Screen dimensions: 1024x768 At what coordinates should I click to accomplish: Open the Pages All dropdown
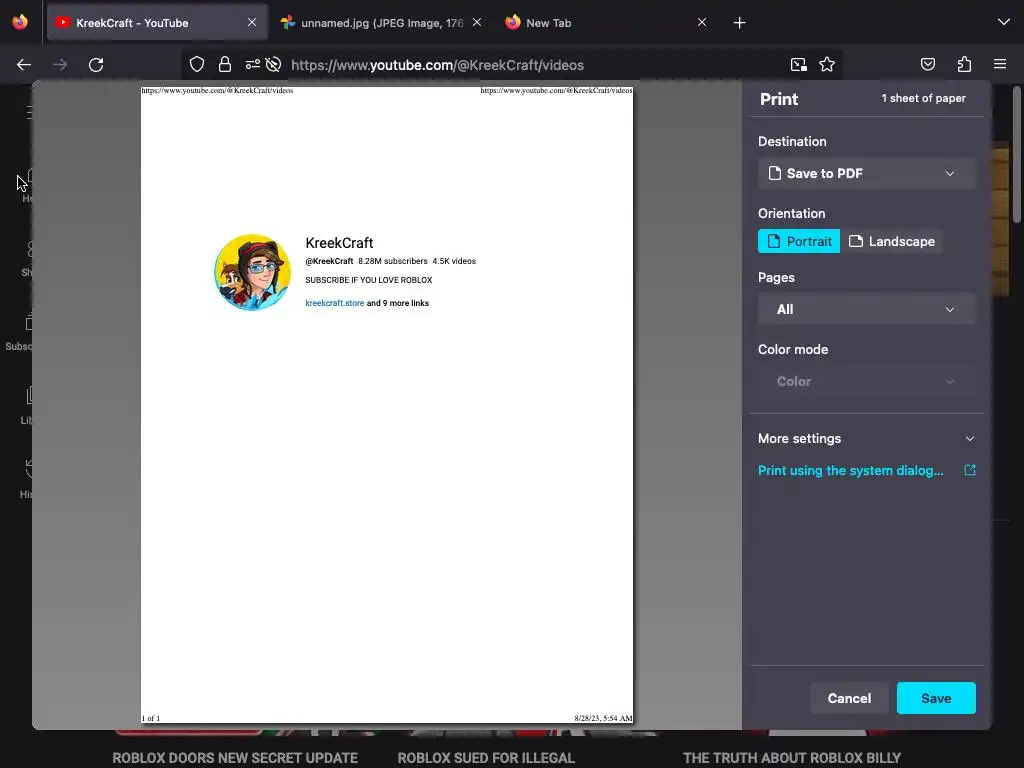[867, 310]
